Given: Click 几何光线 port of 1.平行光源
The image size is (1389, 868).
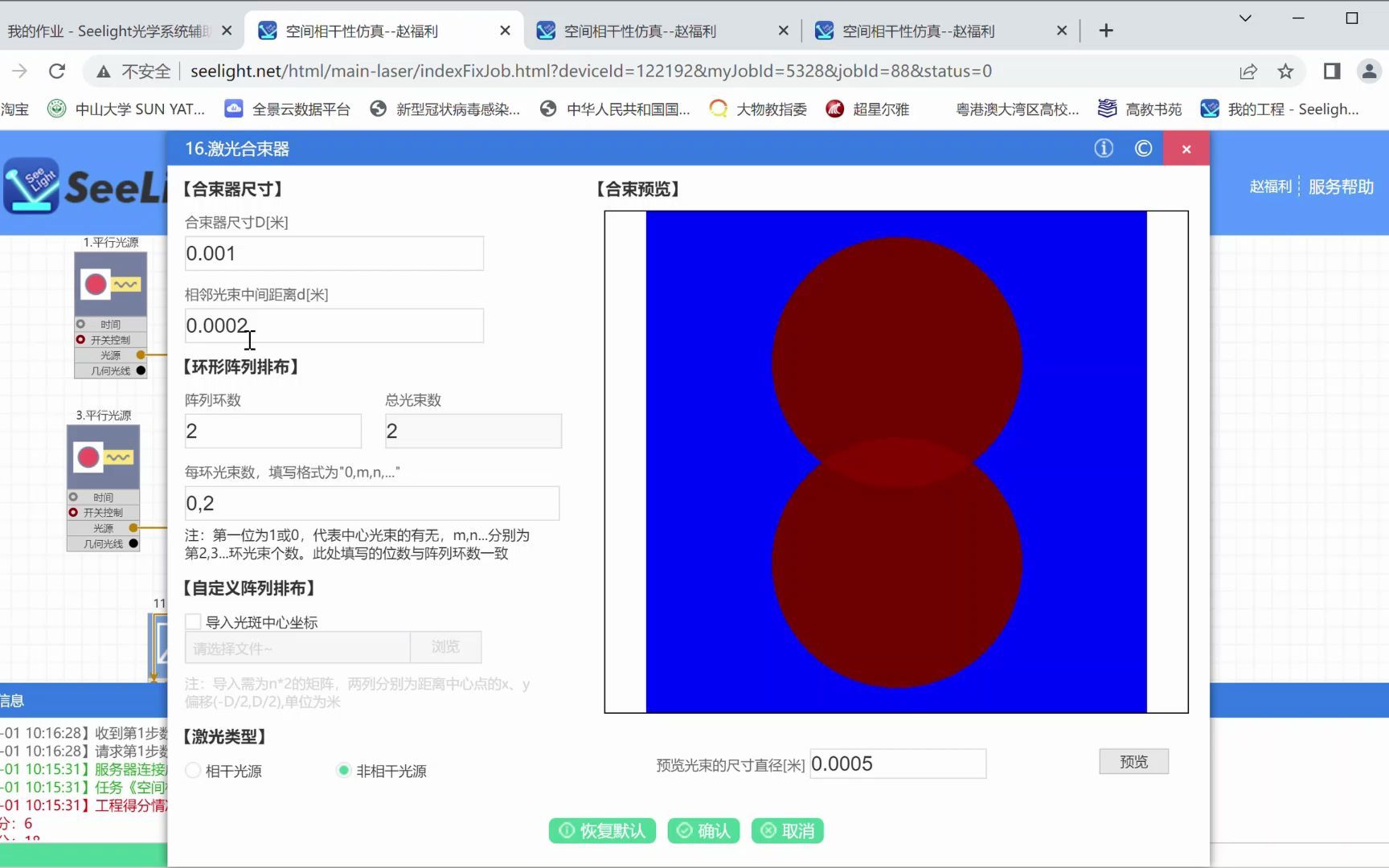Looking at the screenshot, I should [x=141, y=371].
